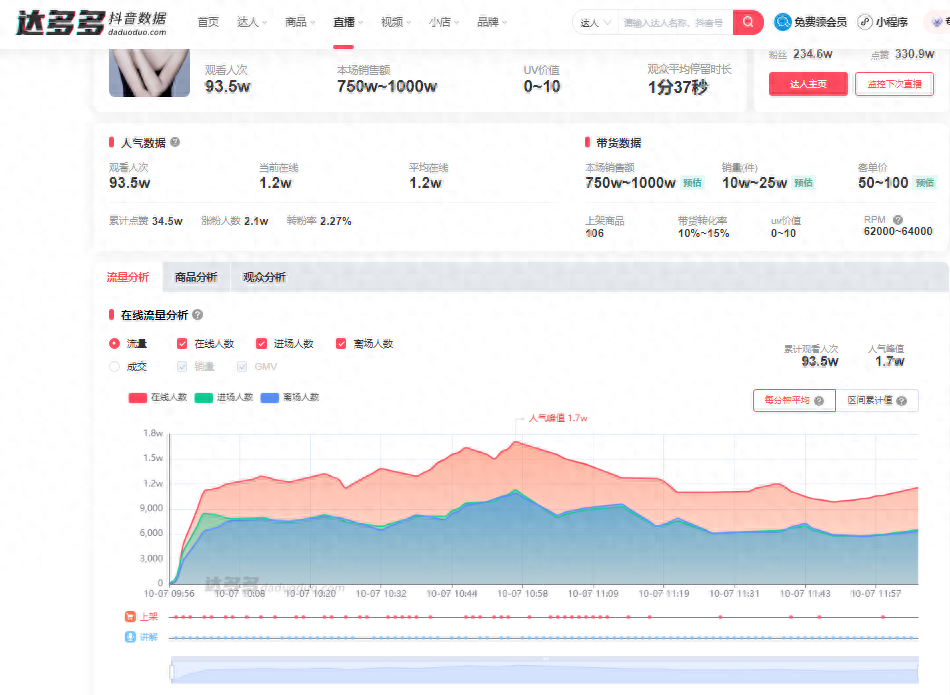Expand the 达人 dropdown in navigation
This screenshot has width=950, height=695.
pyautogui.click(x=251, y=22)
